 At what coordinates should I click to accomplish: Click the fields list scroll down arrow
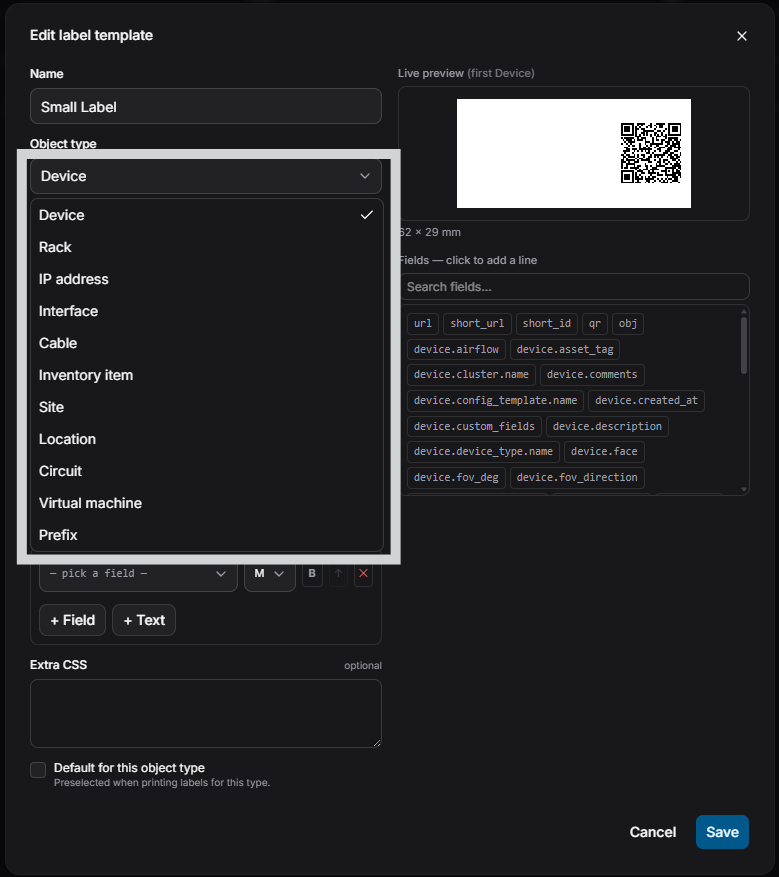[x=744, y=489]
